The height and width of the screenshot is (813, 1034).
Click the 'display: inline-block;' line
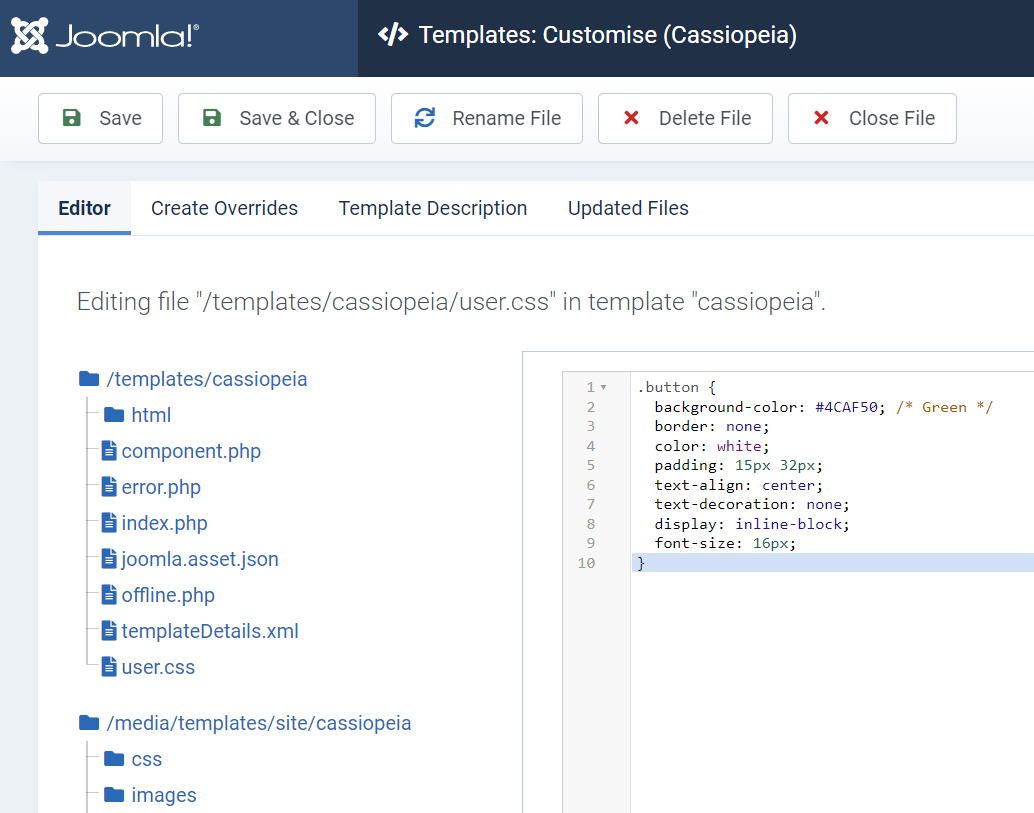click(x=752, y=524)
